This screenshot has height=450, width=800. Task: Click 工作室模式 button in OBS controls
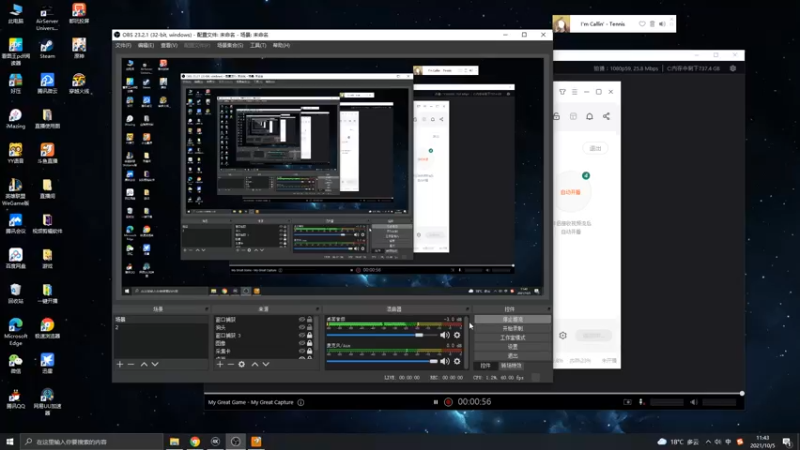pyautogui.click(x=513, y=338)
